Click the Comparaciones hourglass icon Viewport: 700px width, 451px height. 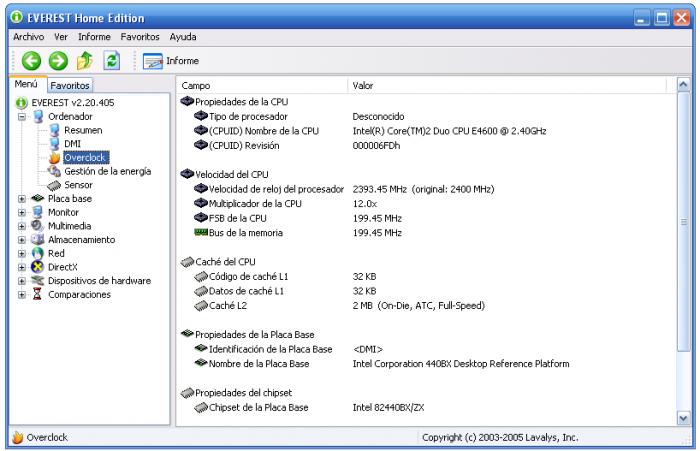click(x=38, y=294)
